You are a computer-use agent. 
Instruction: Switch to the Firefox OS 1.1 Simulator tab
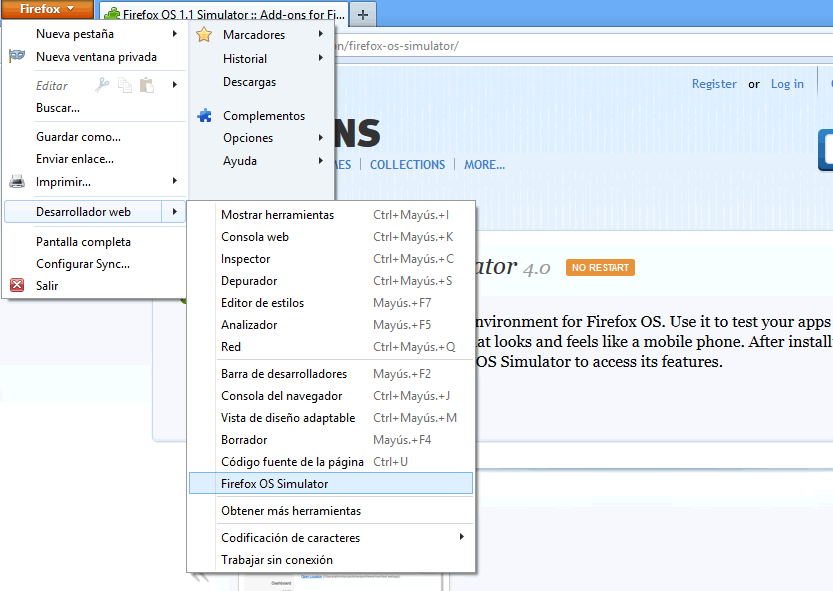224,14
